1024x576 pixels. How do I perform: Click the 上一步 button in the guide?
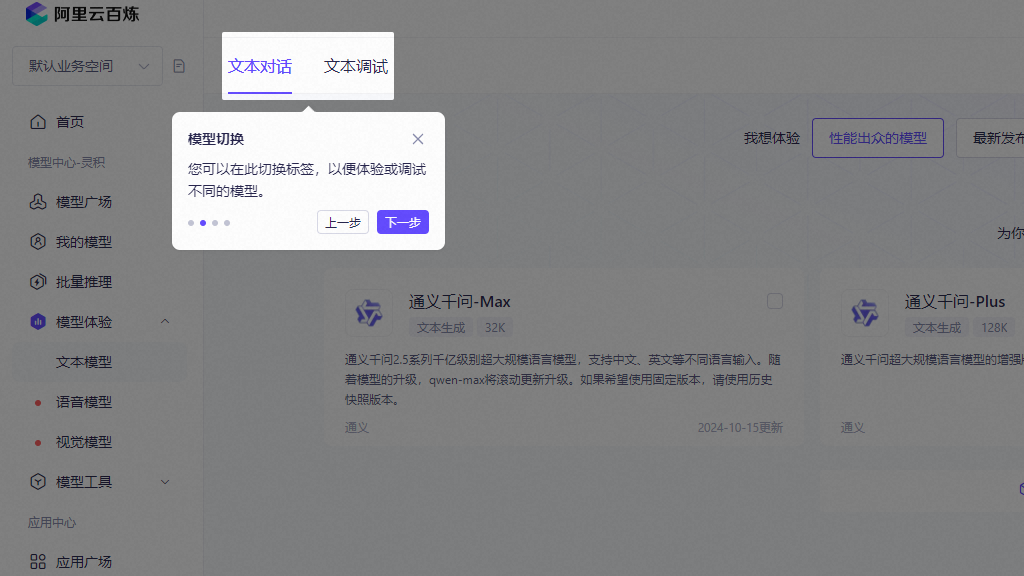[343, 222]
